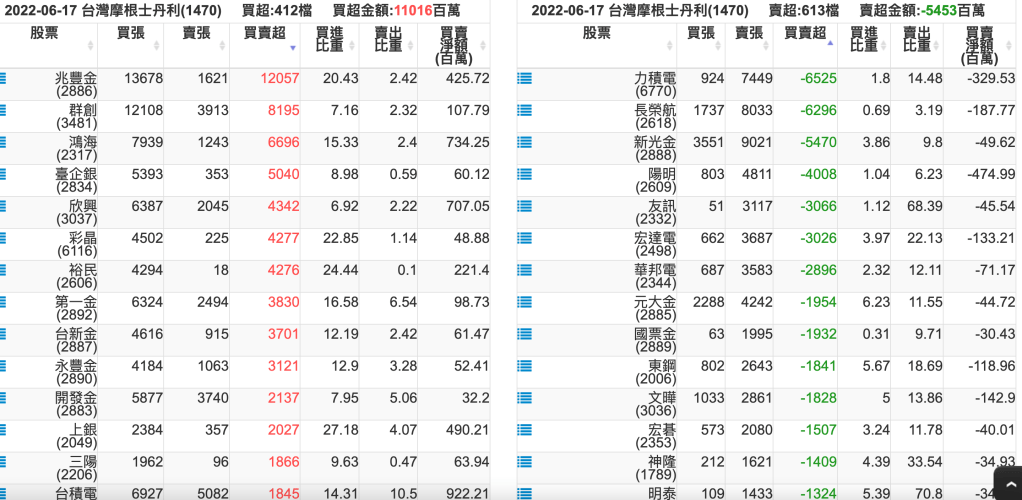Viewport: 1022px width, 500px height.
Task: Open the row menu icon beside 陽明 (2609)
Action: coord(524,174)
